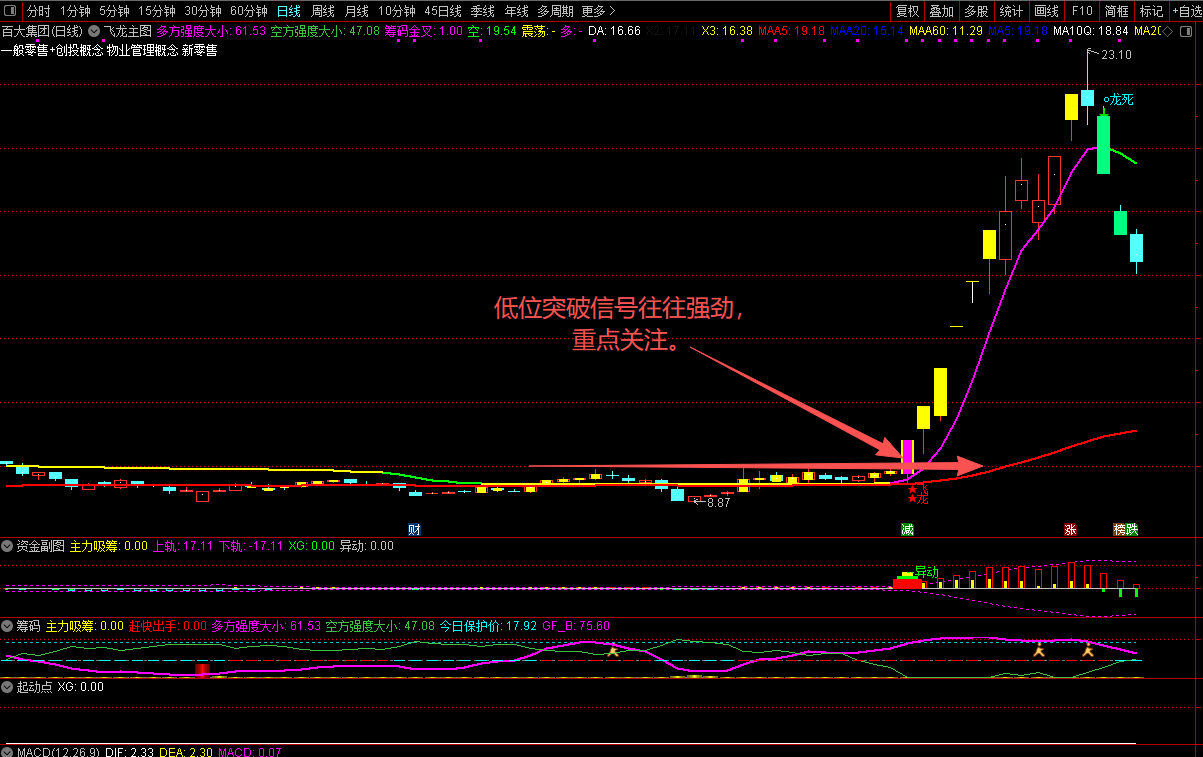The height and width of the screenshot is (757, 1203).
Task: Click the 筹码金叉: 1.00 value
Action: (424, 31)
